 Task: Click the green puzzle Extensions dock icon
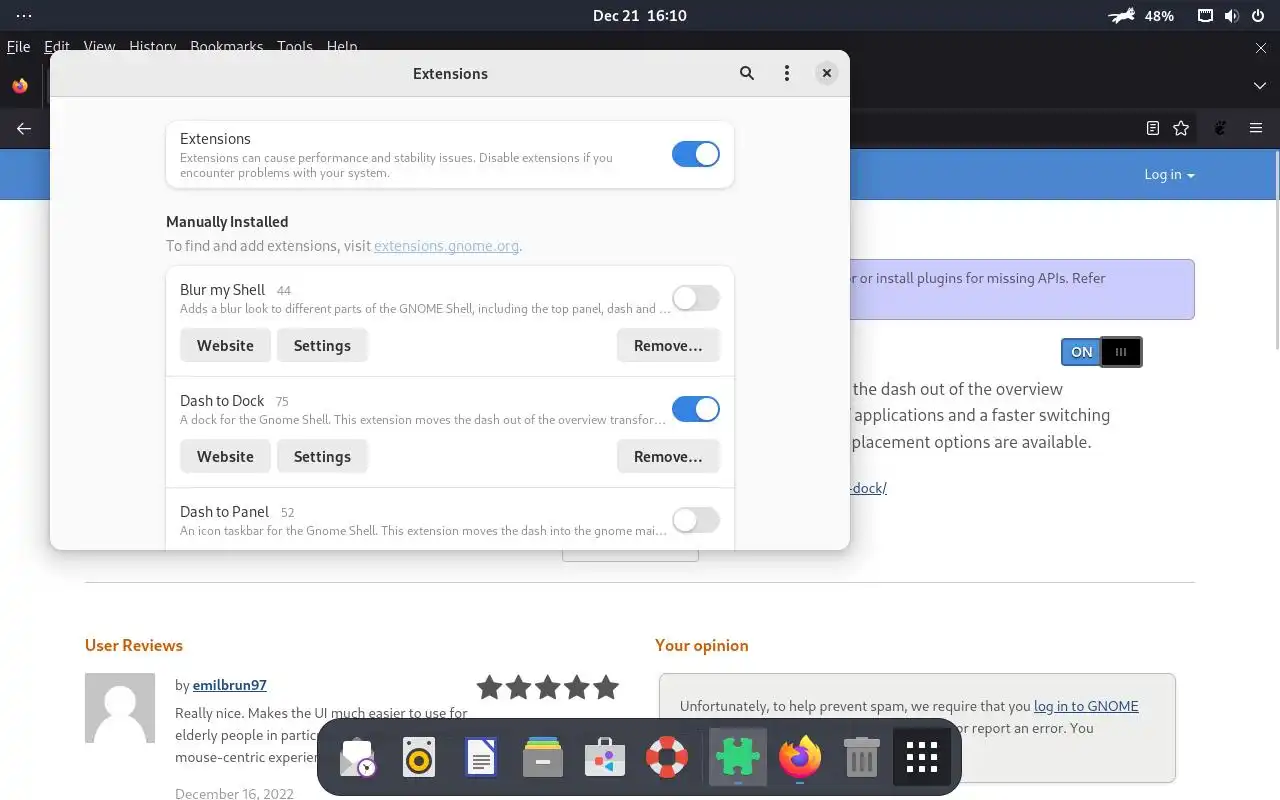(x=738, y=758)
